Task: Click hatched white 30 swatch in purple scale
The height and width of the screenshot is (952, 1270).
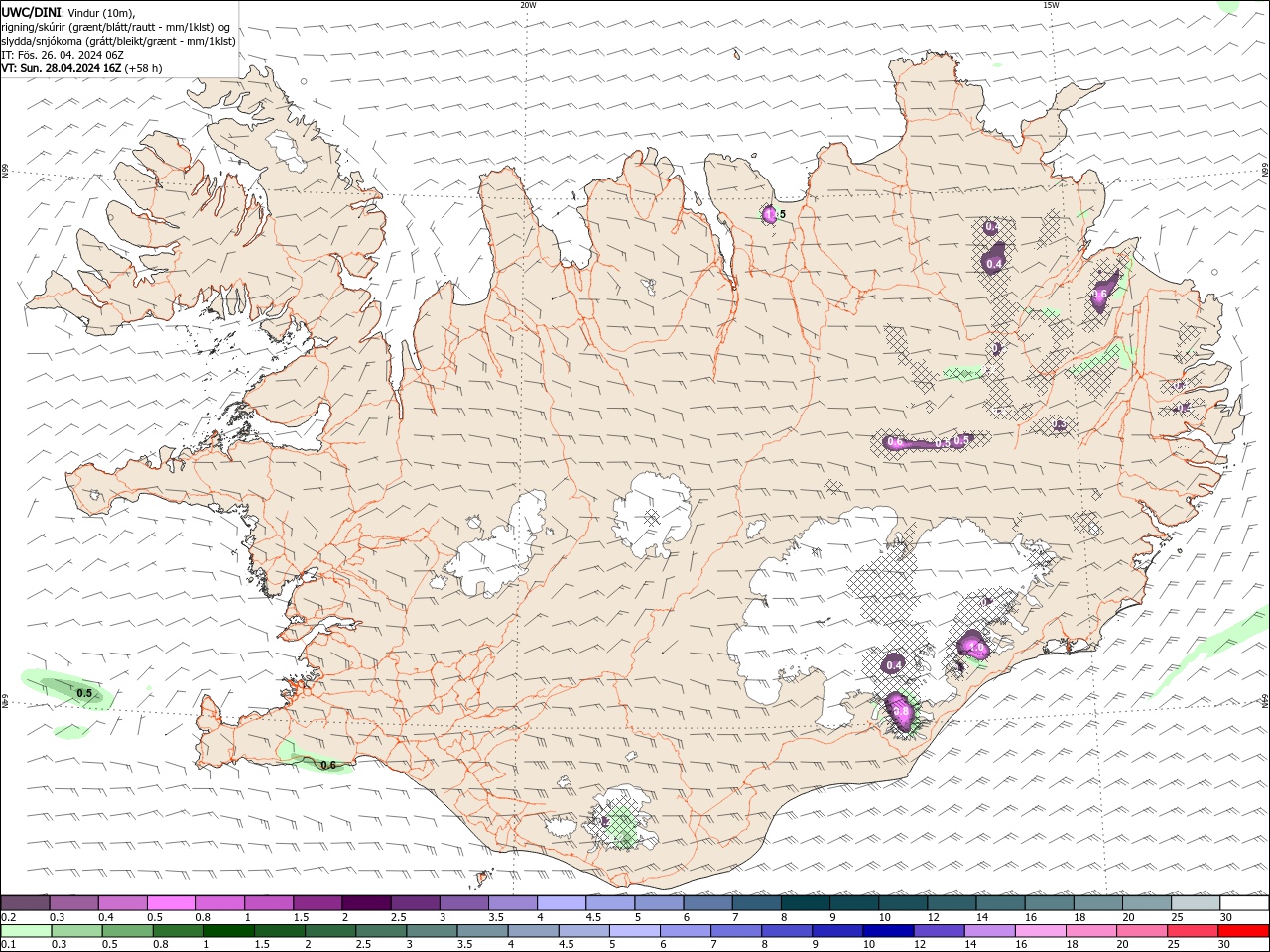Action: click(1244, 903)
